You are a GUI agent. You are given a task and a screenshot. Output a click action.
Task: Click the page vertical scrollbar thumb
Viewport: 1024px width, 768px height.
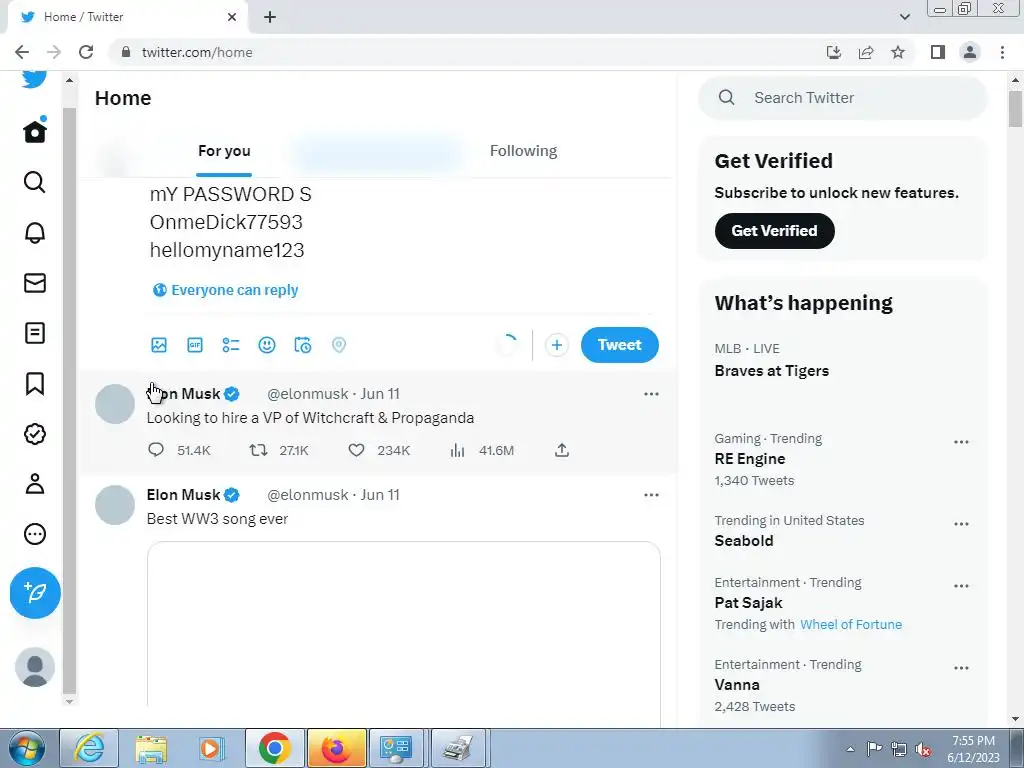[1016, 109]
